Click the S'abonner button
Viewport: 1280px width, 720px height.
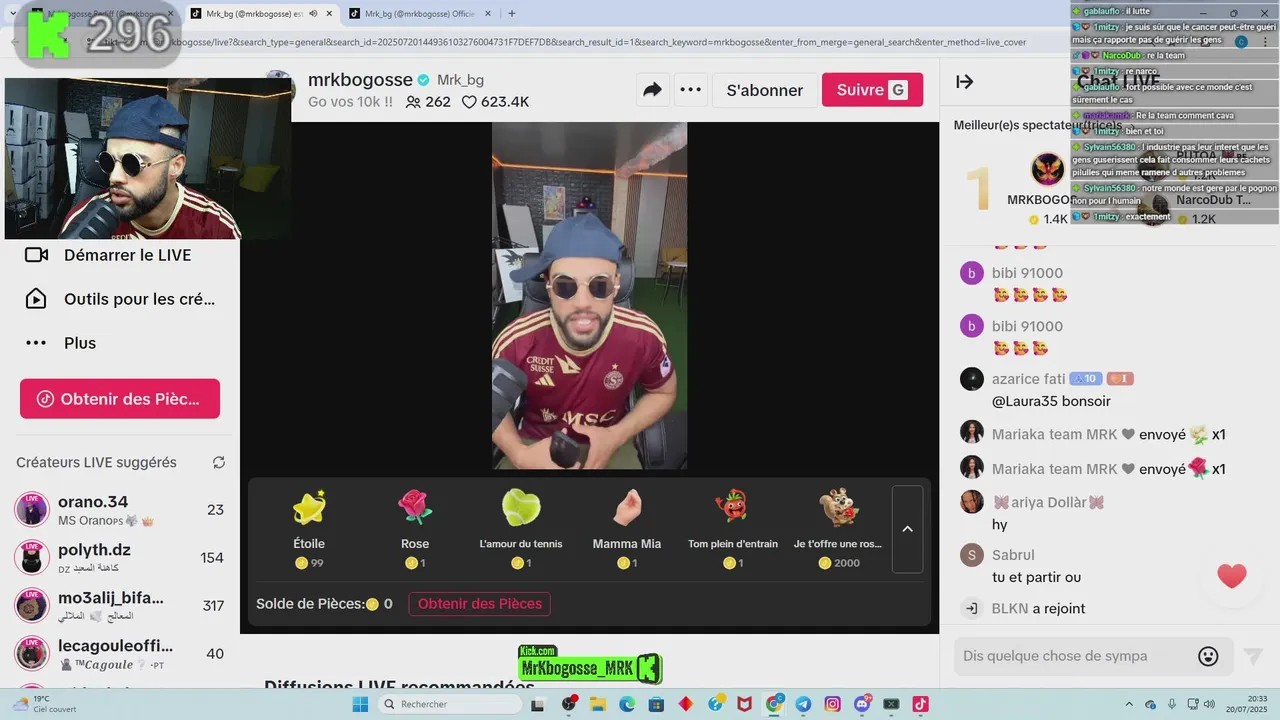click(765, 90)
